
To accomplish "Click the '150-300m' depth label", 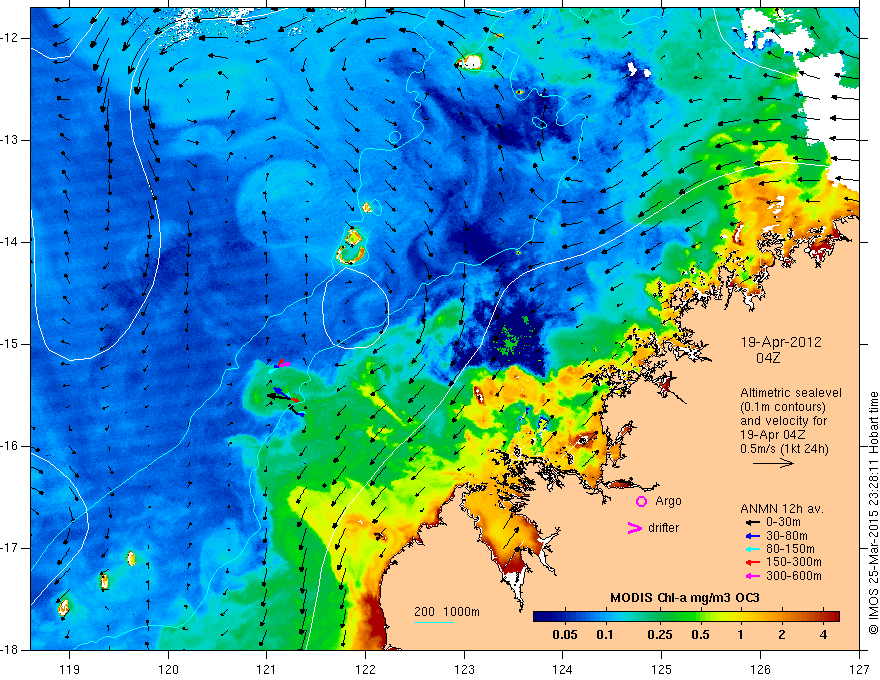I will pyautogui.click(x=794, y=562).
